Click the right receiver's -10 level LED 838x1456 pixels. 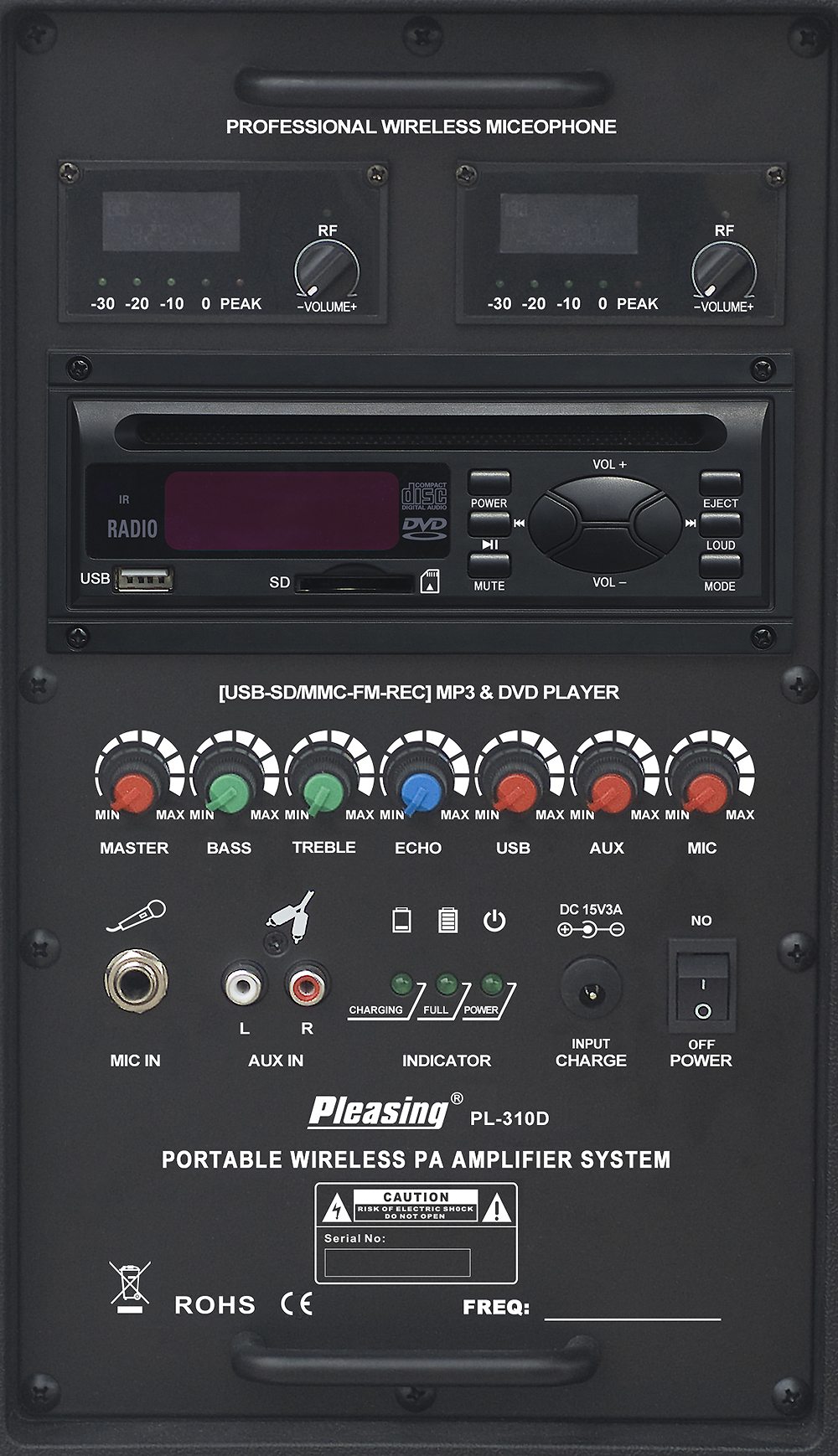pos(568,284)
